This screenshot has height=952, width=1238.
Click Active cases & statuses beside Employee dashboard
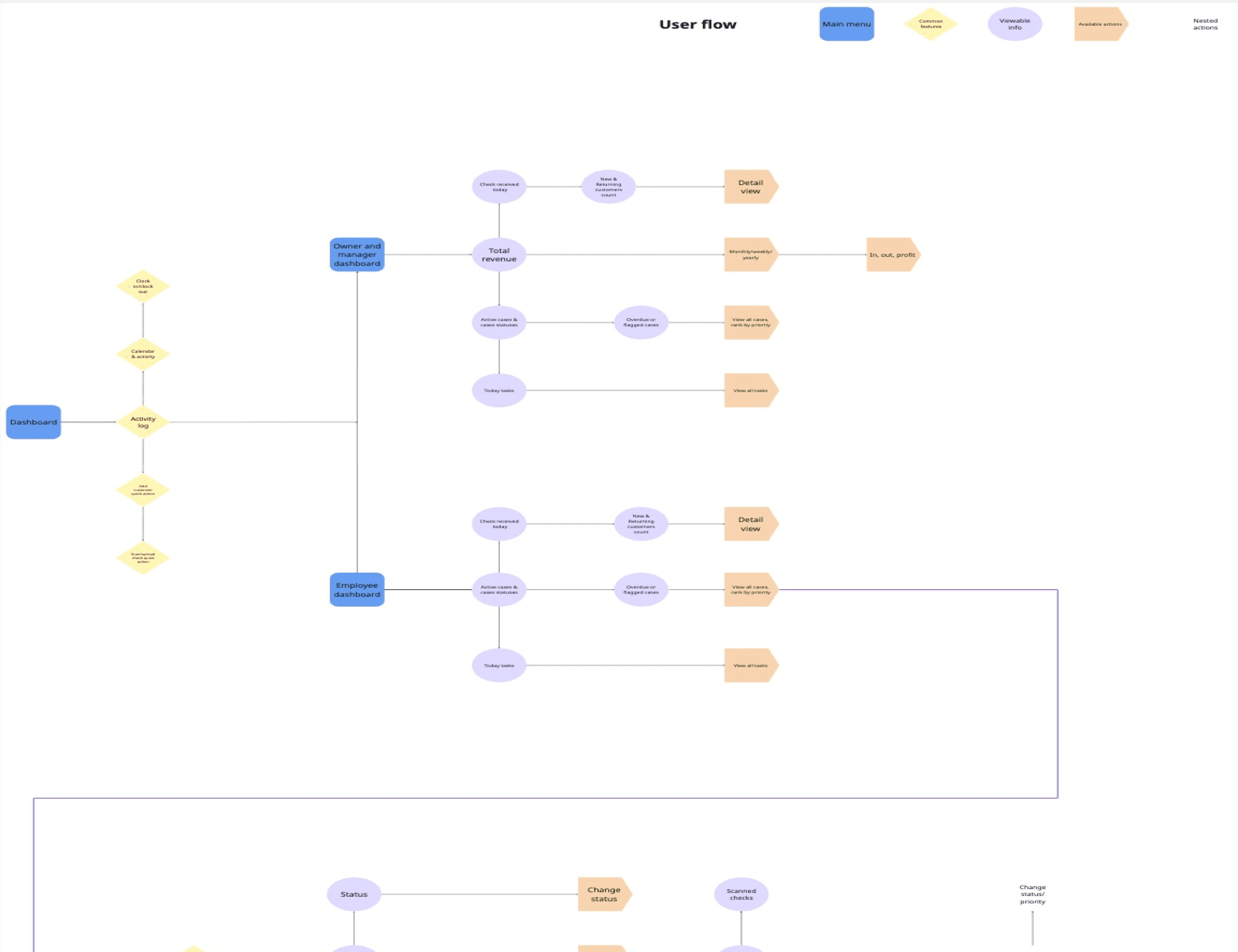pos(499,589)
